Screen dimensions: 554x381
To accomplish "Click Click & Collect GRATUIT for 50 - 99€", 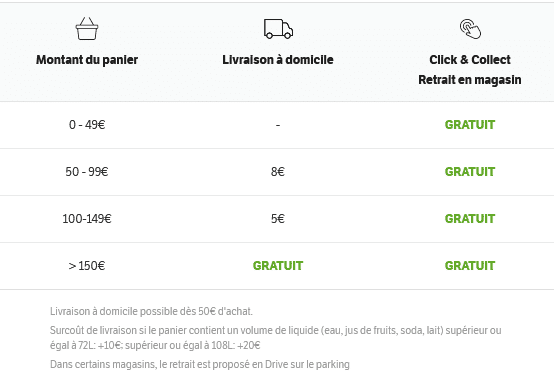I will point(470,172).
